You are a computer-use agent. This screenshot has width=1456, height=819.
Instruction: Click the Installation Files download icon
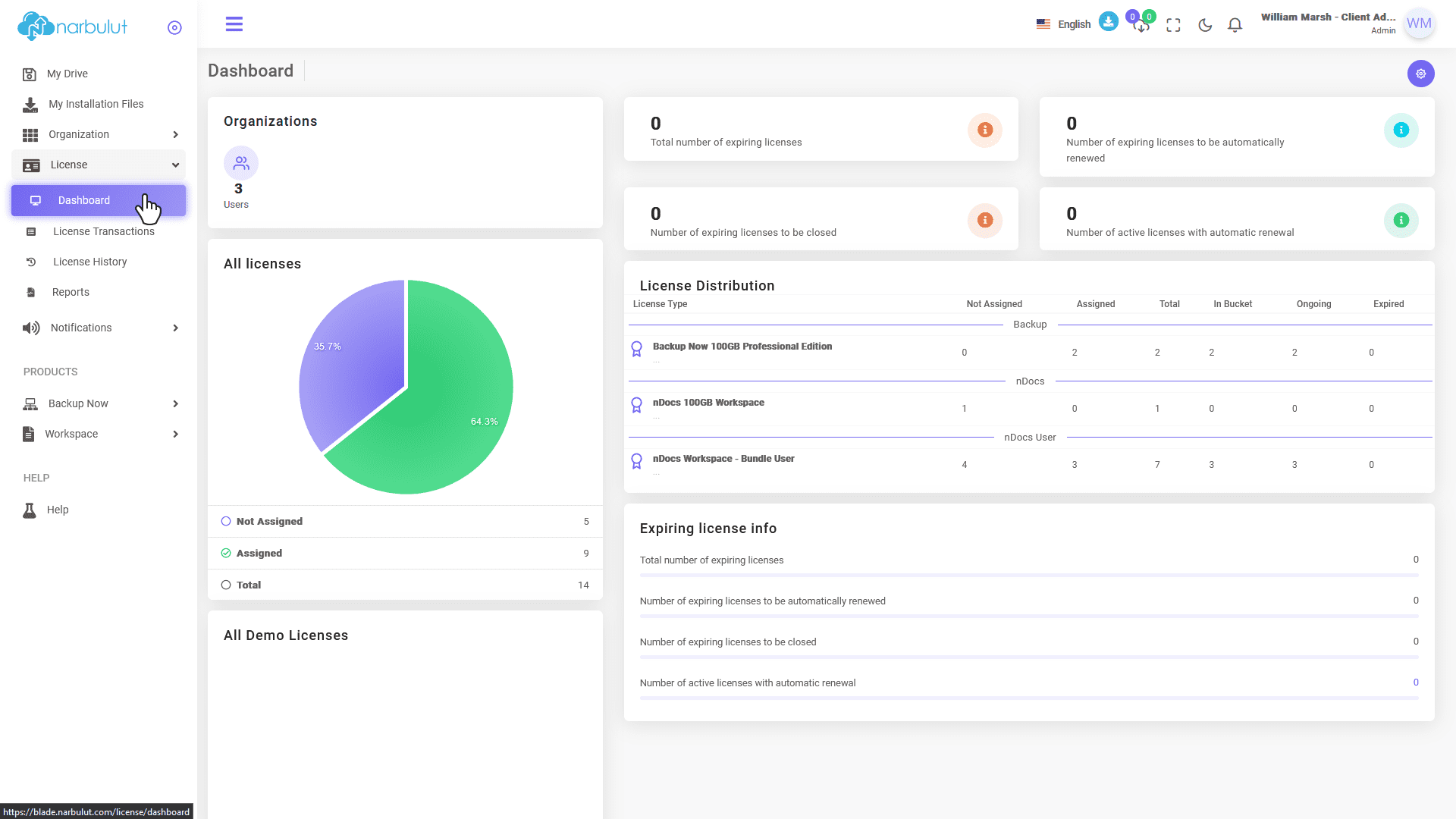(x=30, y=105)
